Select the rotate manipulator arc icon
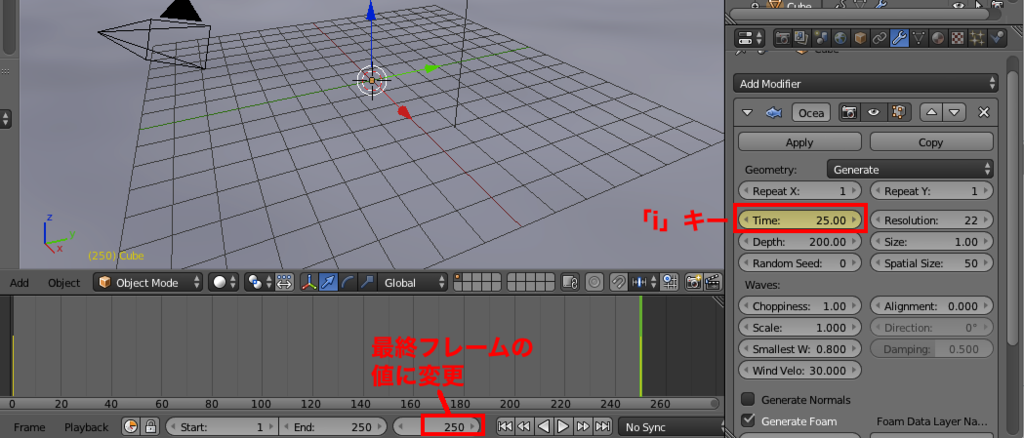 [x=347, y=283]
